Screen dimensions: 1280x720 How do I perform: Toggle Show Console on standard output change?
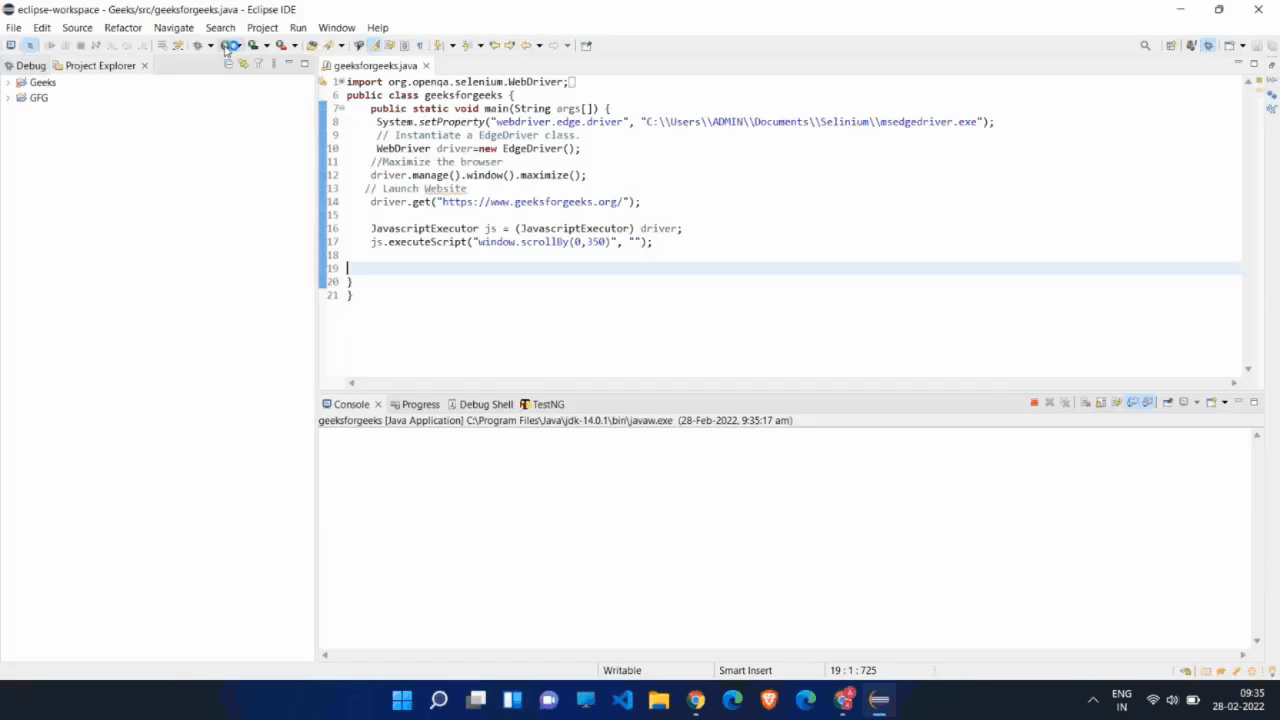tap(1132, 402)
